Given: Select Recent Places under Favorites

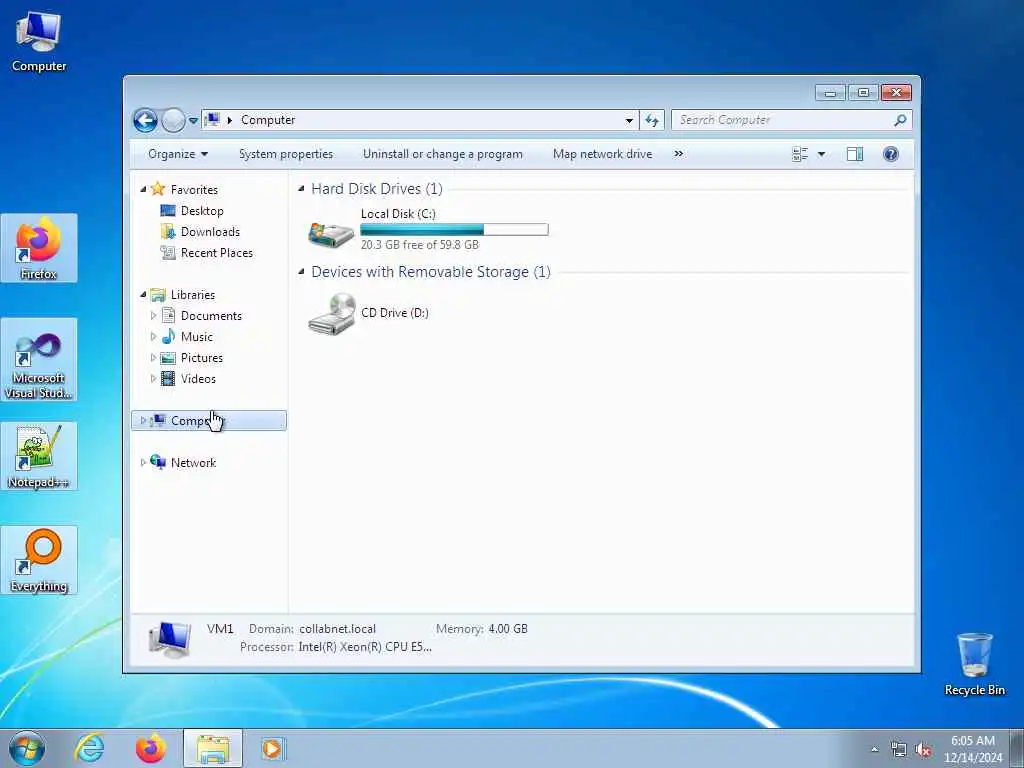Looking at the screenshot, I should pyautogui.click(x=217, y=253).
